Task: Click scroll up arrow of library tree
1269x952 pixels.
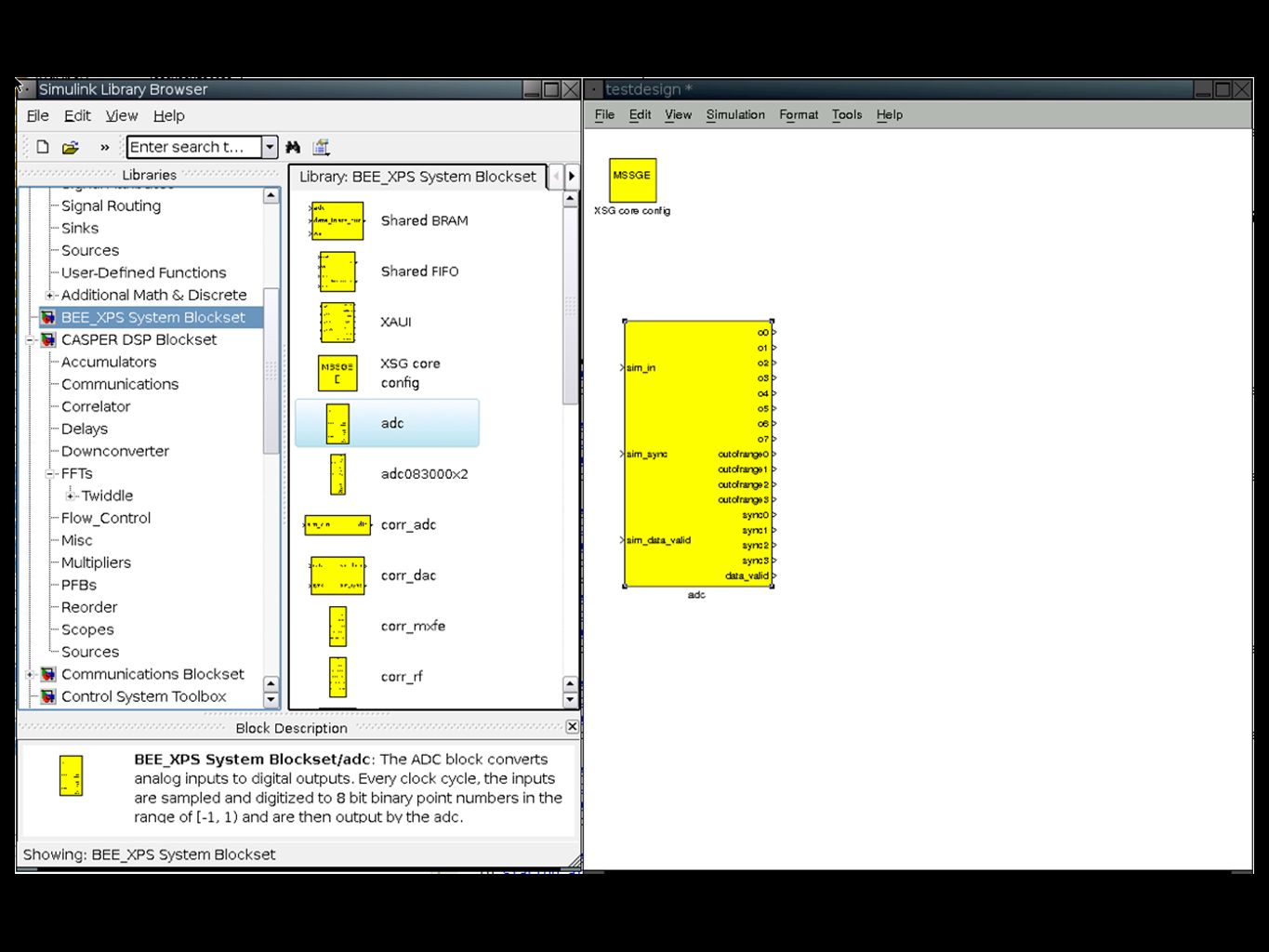Action: (x=271, y=195)
